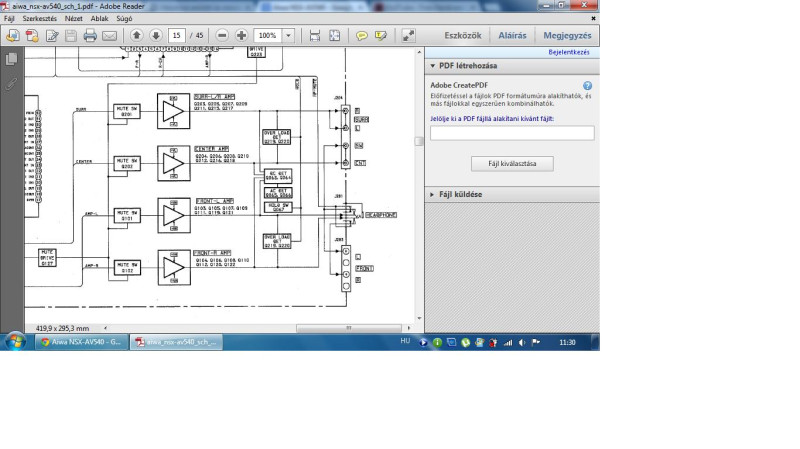Open the Nézet menu
Viewport: 800px width, 449px height.
coord(73,18)
